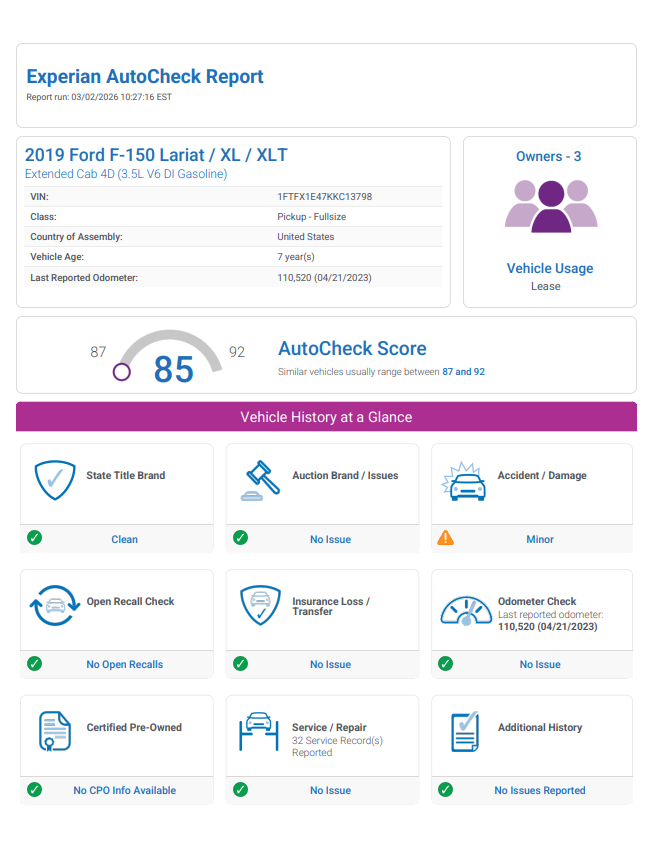Click the Vehicle History at a Glance banner
Image resolution: width=651 pixels, height=844 pixels.
[x=326, y=417]
